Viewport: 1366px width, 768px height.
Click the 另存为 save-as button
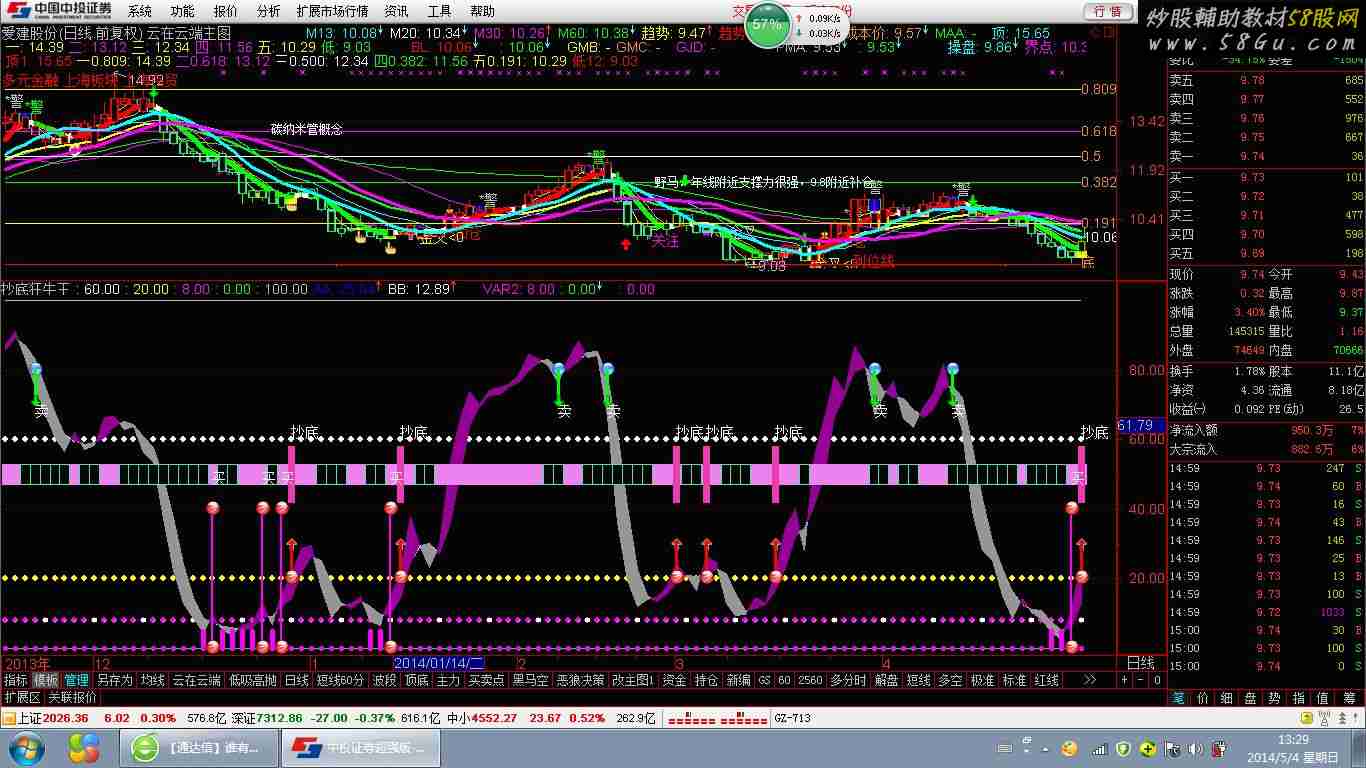(114, 680)
